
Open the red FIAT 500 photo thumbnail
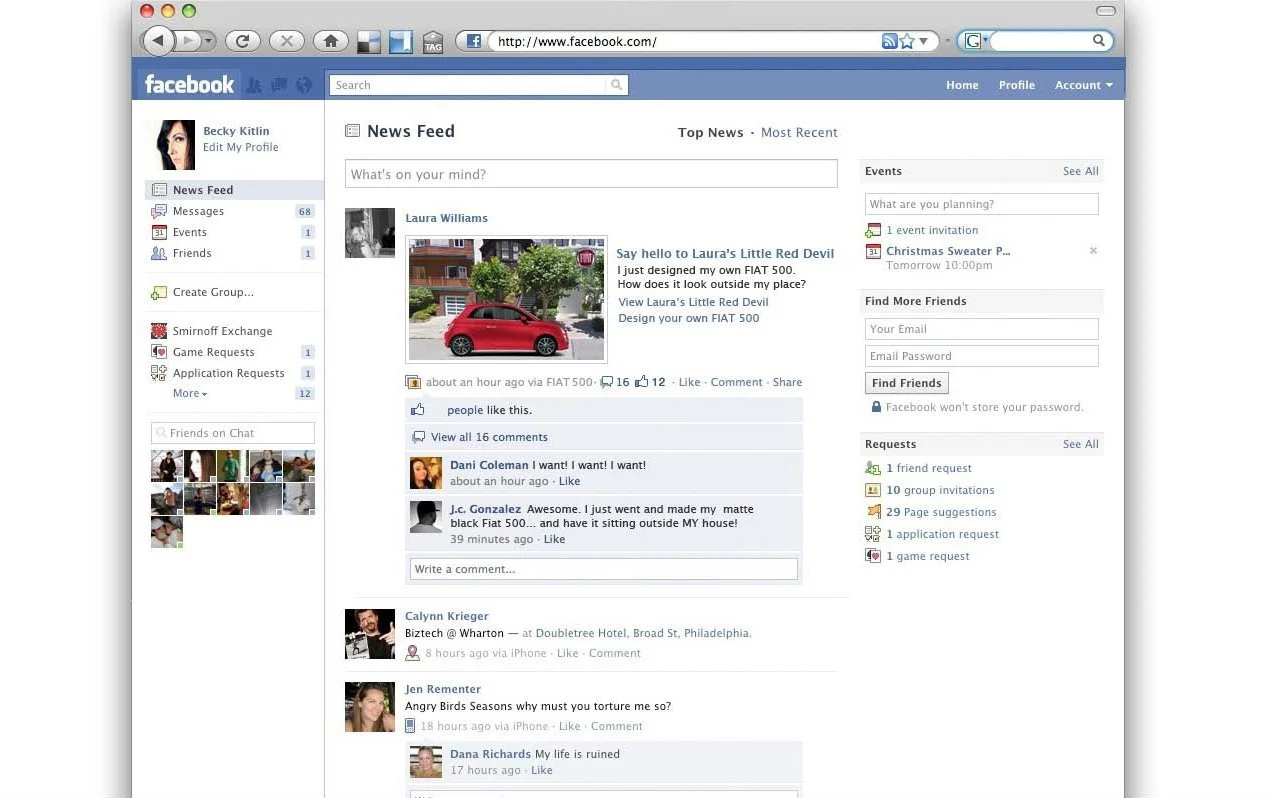pyautogui.click(x=506, y=300)
